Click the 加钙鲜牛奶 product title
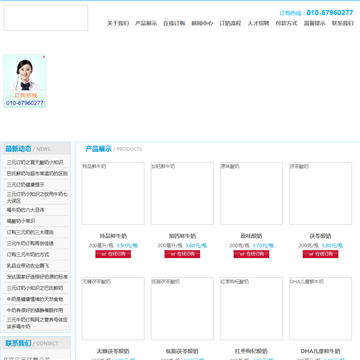 (x=182, y=236)
